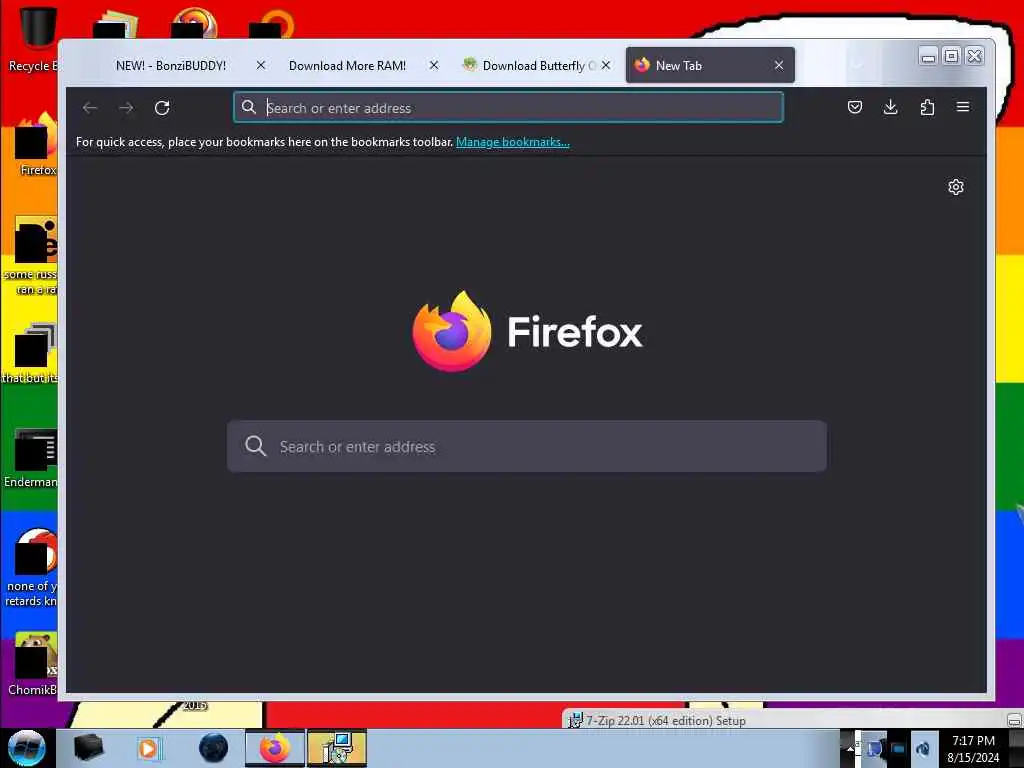This screenshot has height=768, width=1024.
Task: Maximize the Firefox window
Action: tap(952, 56)
